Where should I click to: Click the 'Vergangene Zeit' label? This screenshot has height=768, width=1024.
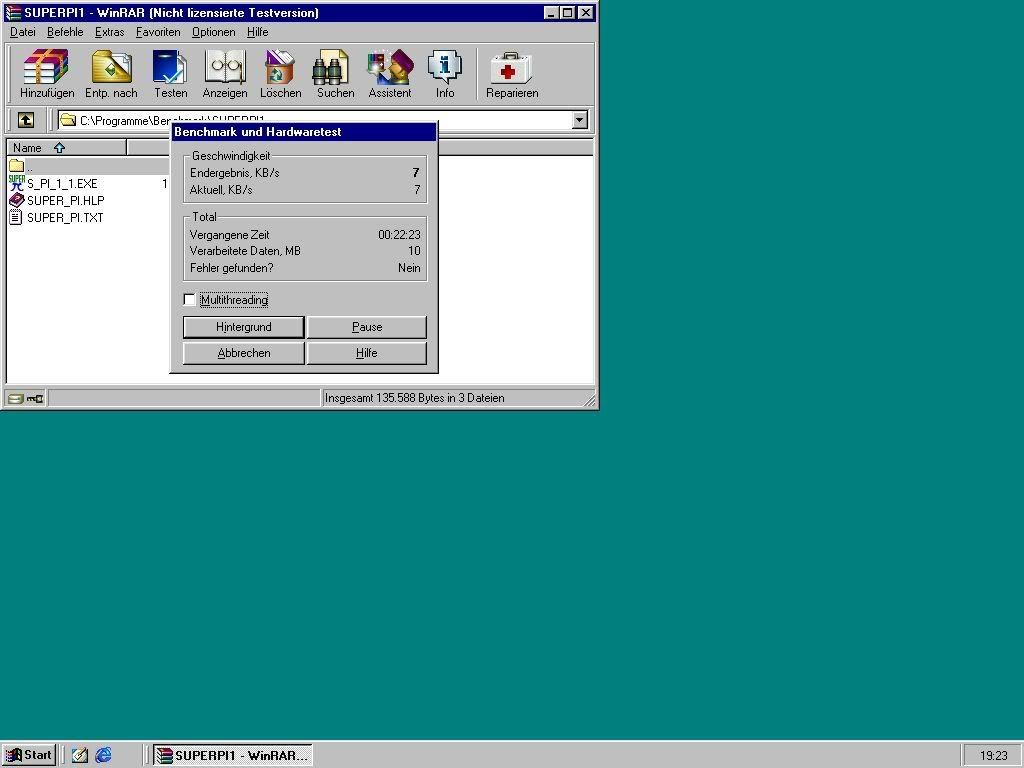(x=229, y=234)
